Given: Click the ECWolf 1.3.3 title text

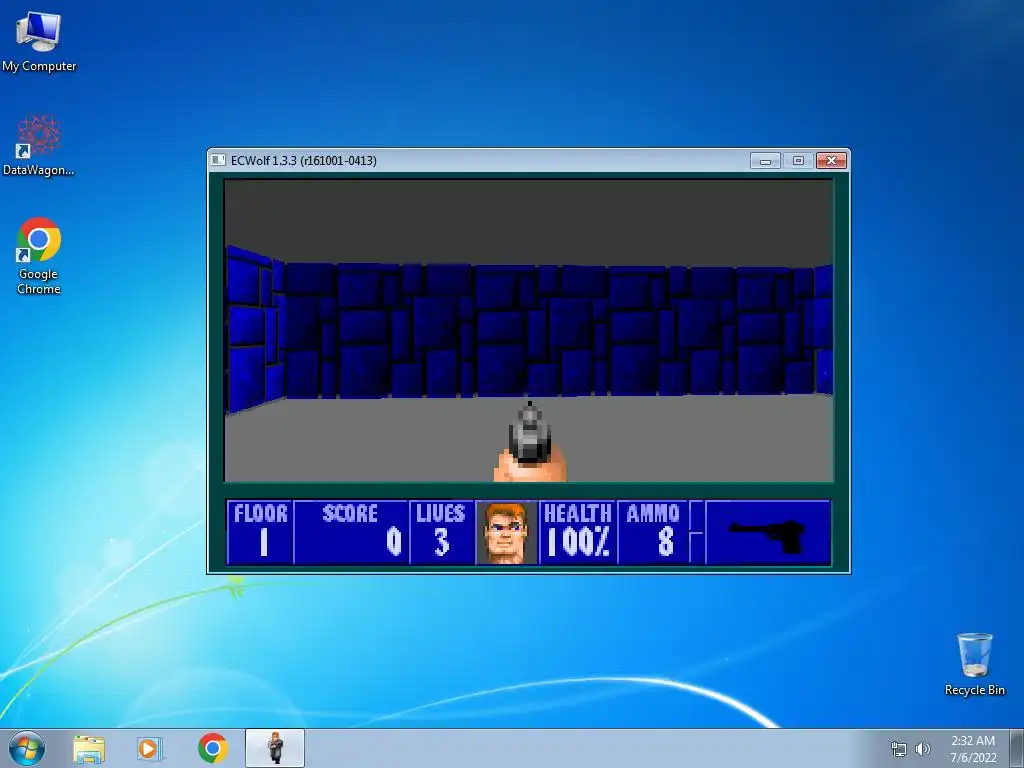Looking at the screenshot, I should [304, 161].
